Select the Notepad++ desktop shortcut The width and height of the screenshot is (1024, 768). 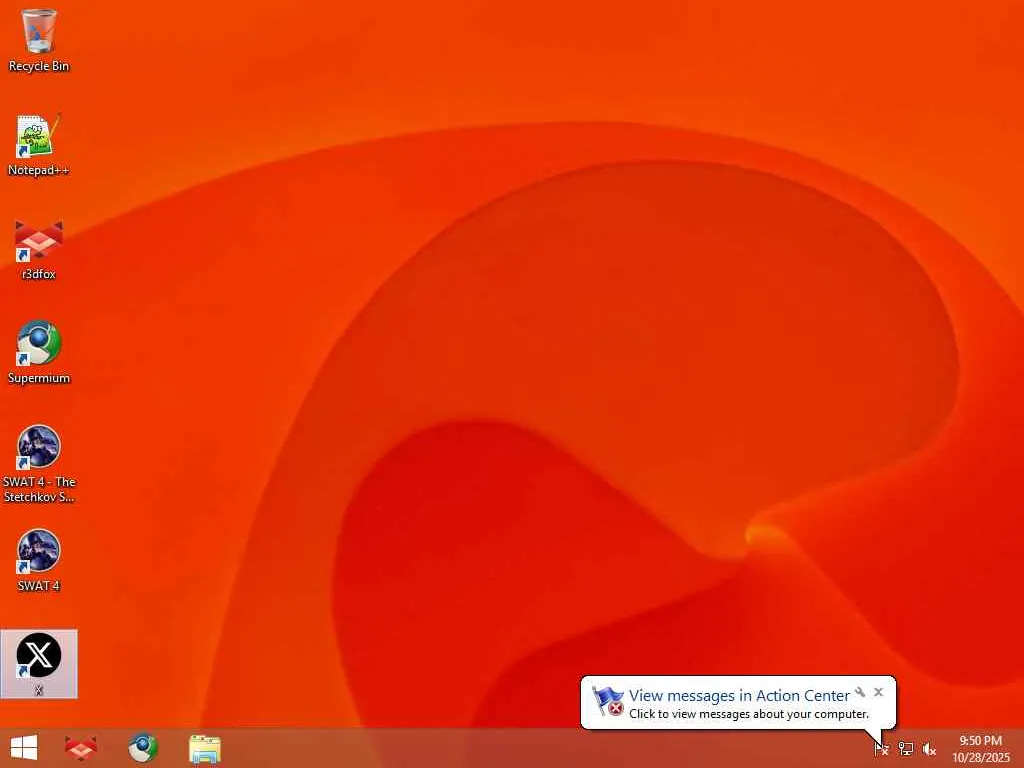pyautogui.click(x=39, y=145)
